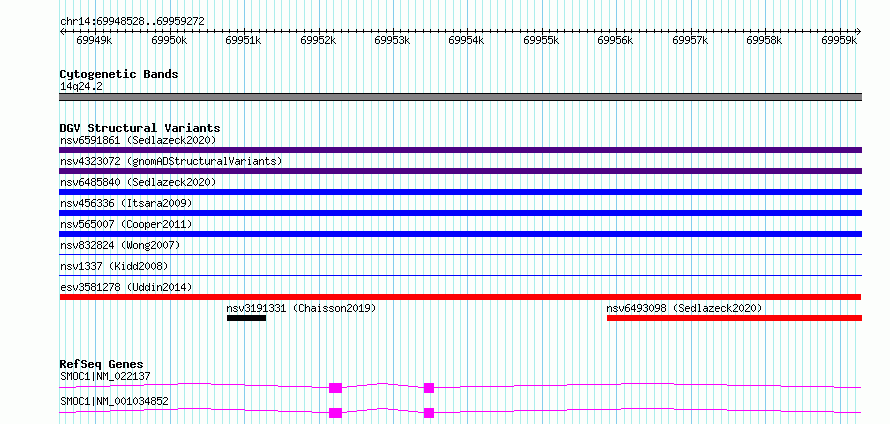Click the Cytogenetic Bands track title

(119, 74)
